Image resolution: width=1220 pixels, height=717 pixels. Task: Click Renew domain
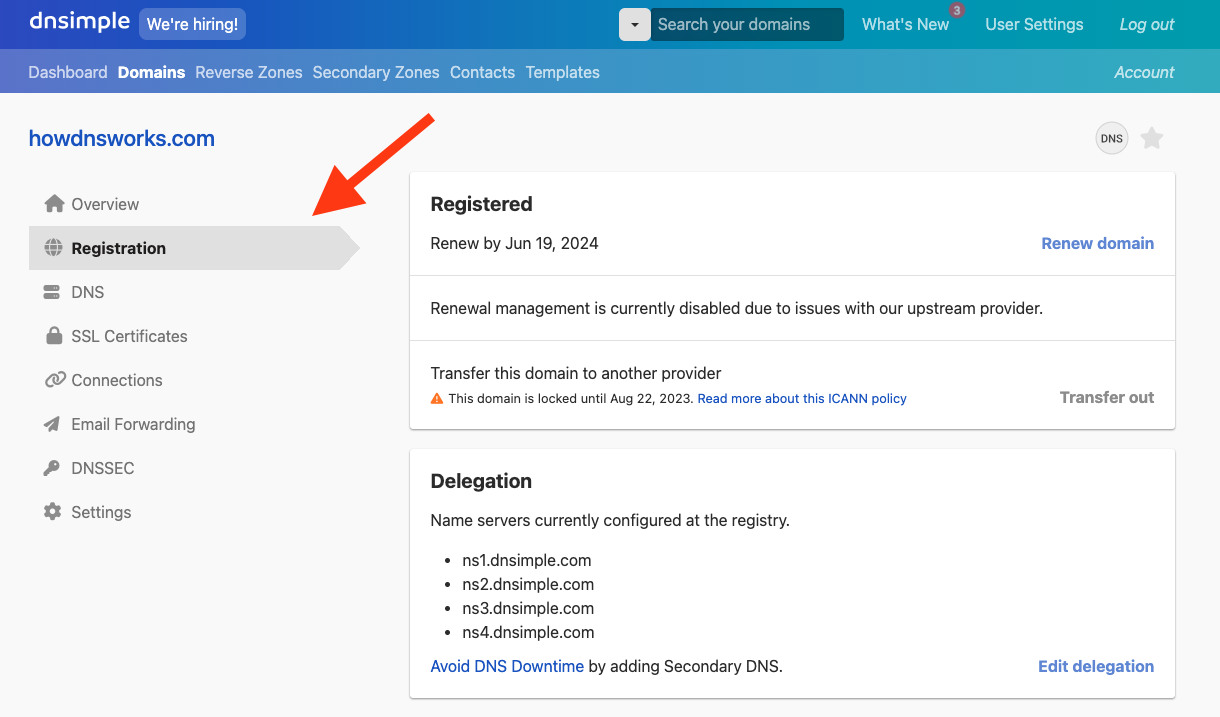coord(1097,243)
